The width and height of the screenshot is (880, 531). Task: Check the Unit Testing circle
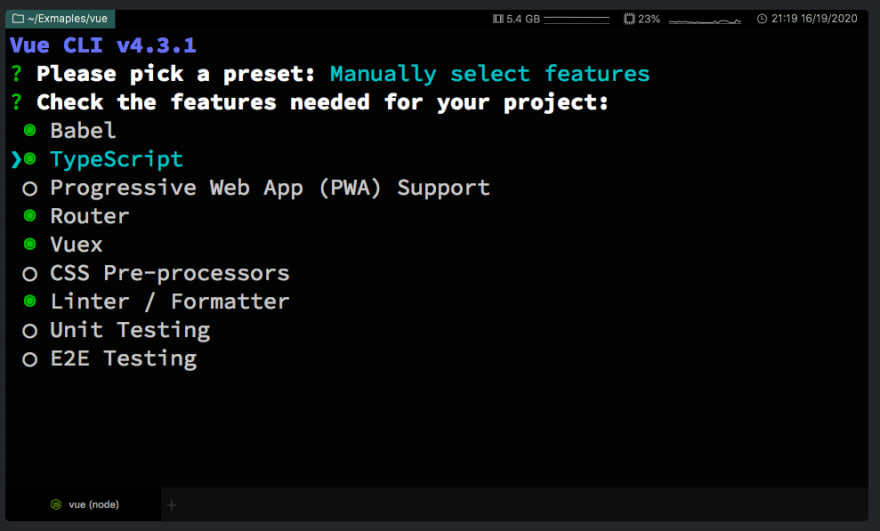30,331
